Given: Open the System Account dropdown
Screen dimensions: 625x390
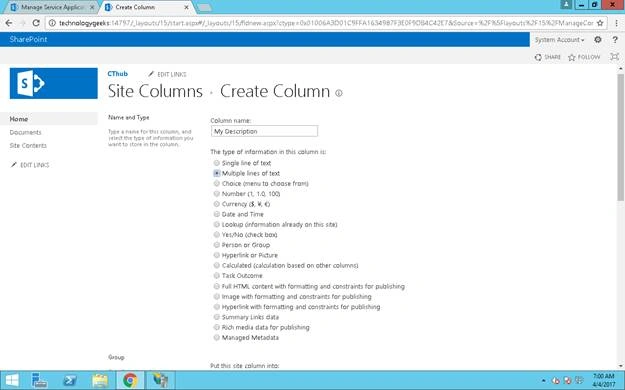Looking at the screenshot, I should point(559,40).
